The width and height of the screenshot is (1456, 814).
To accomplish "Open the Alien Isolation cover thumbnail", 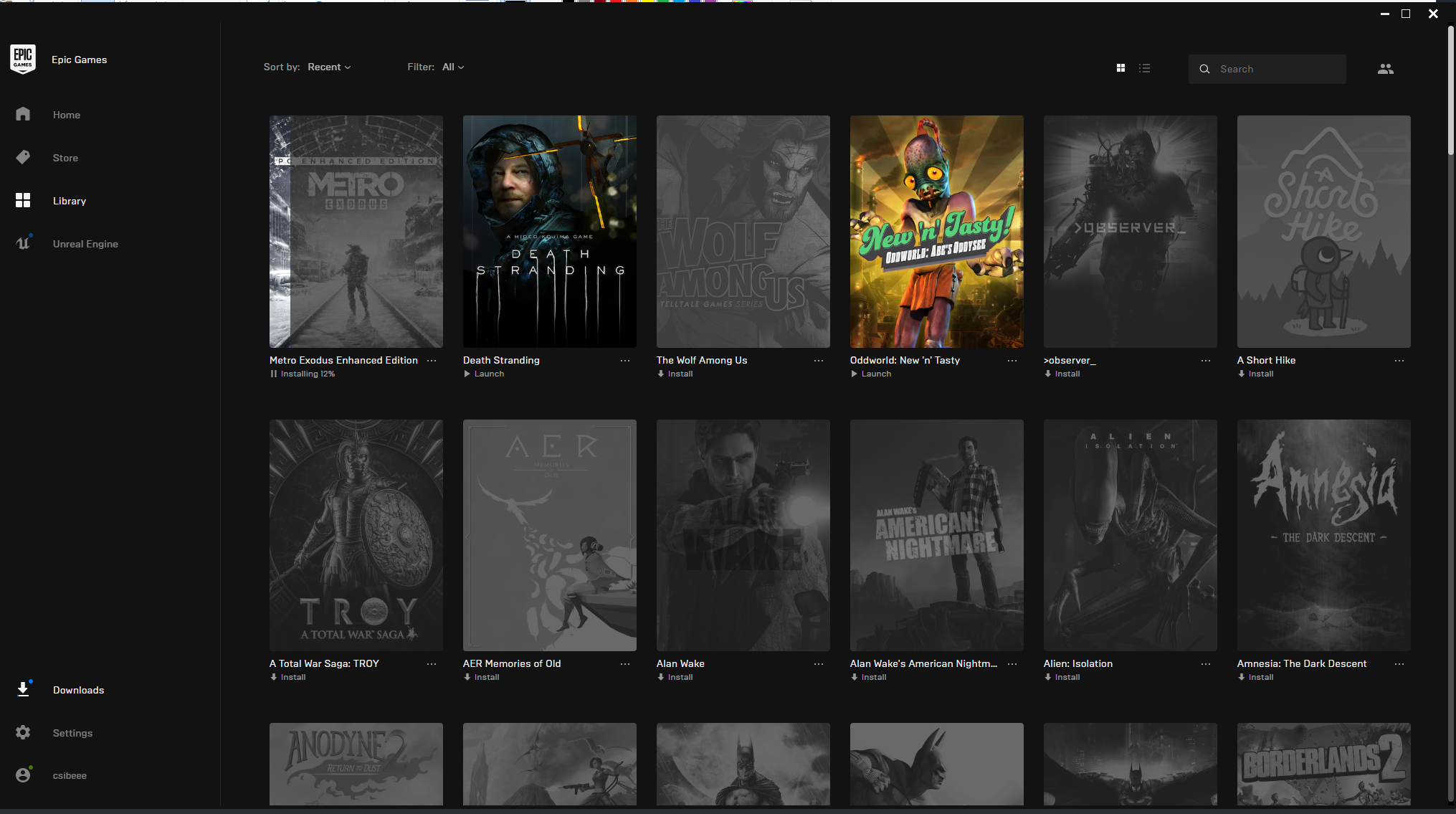I will pos(1131,535).
